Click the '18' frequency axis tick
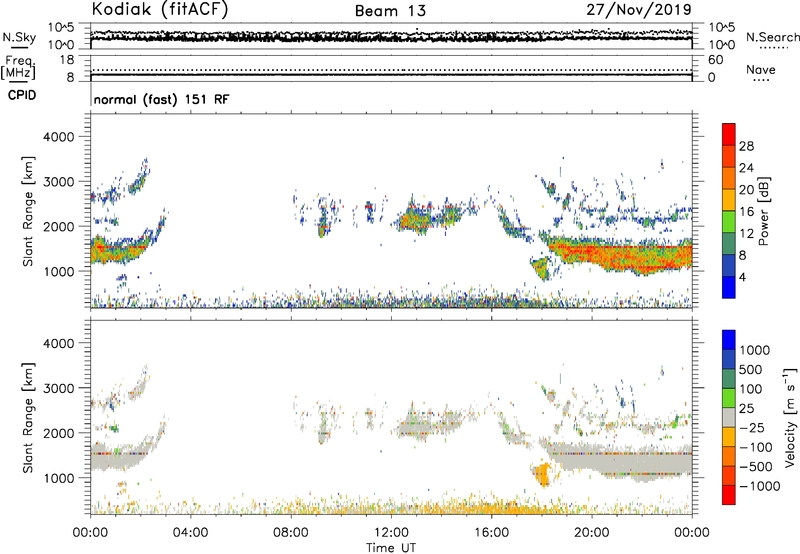 (x=66, y=60)
